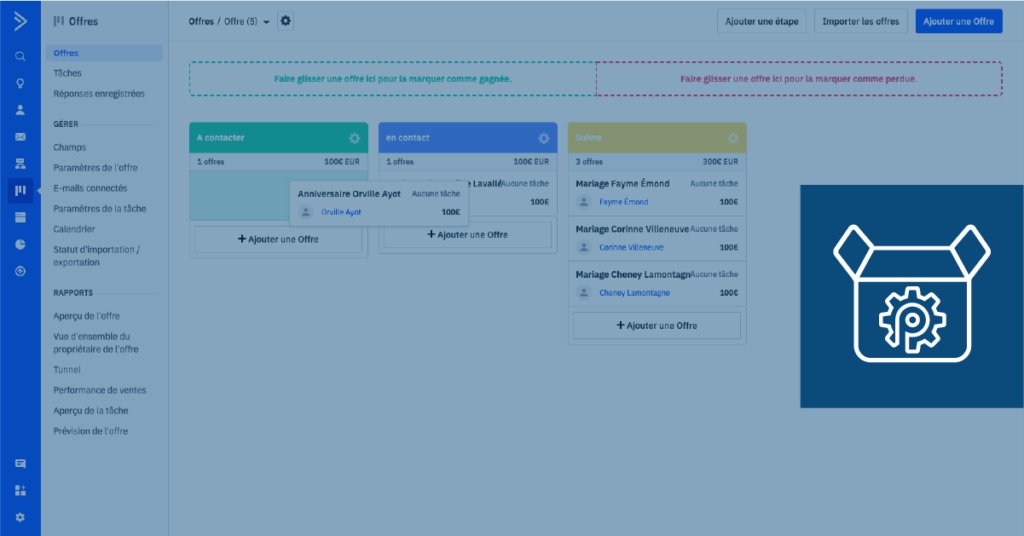Open the Mariage Cheney Lamontagne deal
1024x536 pixels.
pos(633,275)
